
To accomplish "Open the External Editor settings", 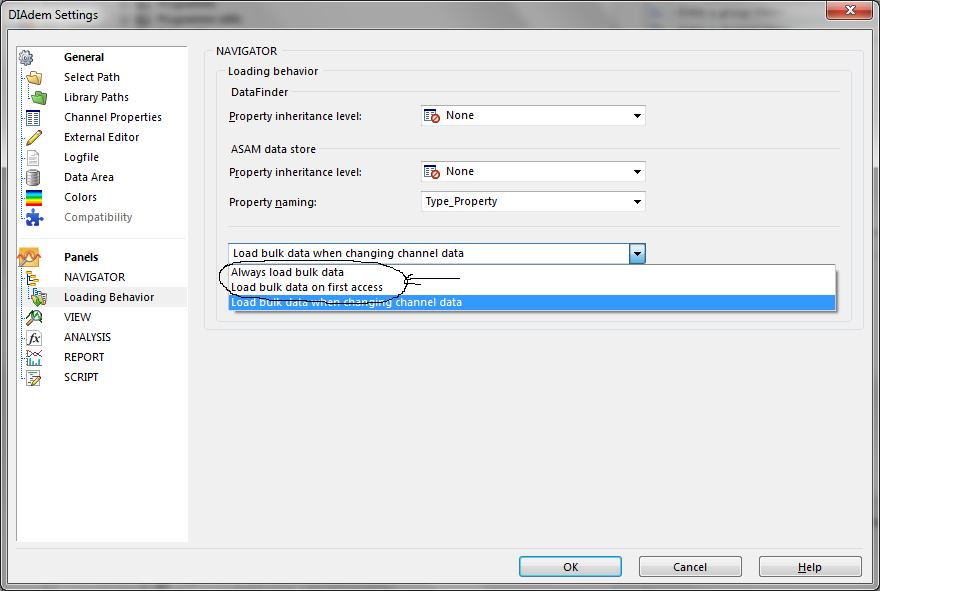I will click(x=102, y=137).
